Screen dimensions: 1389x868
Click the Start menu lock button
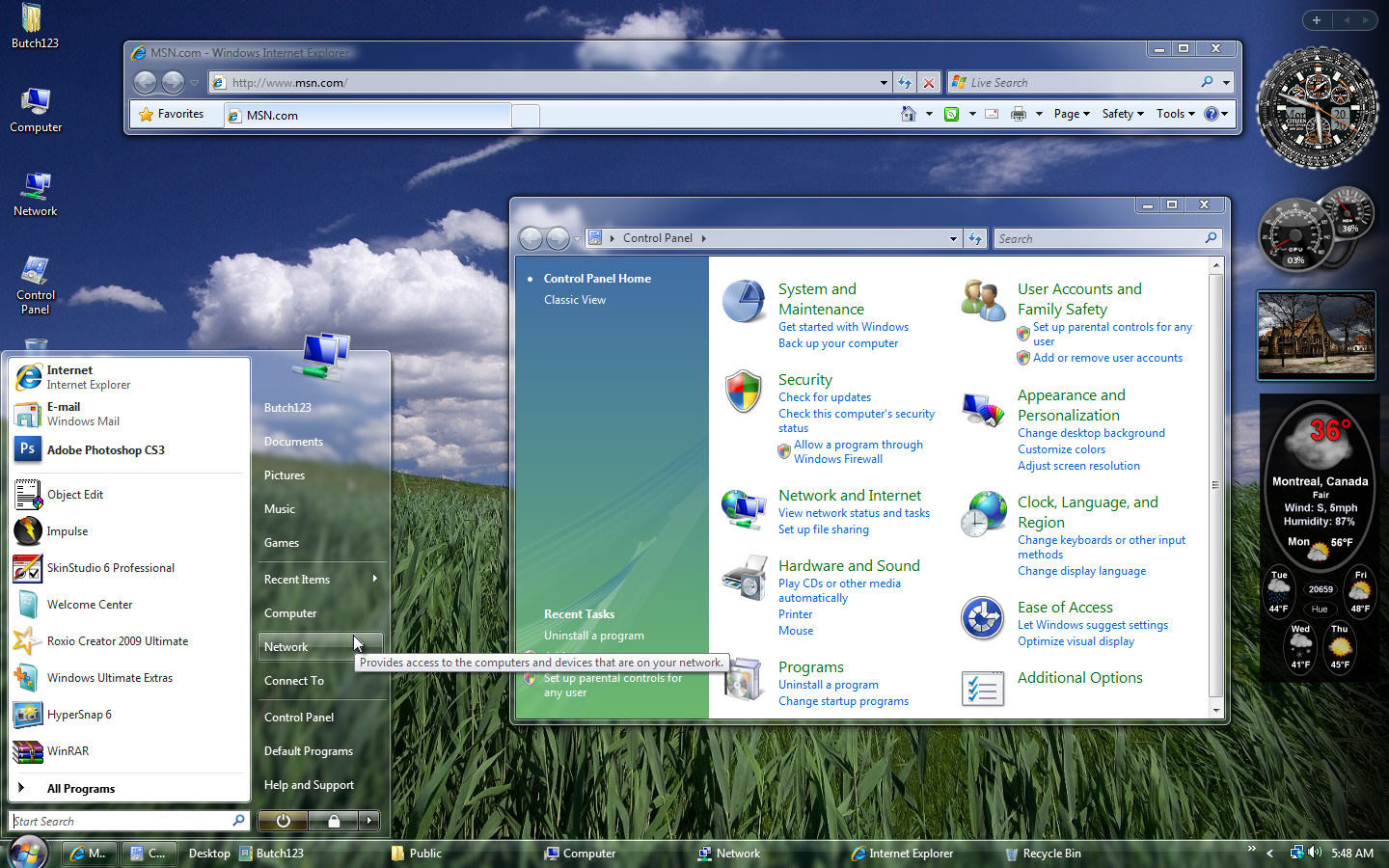(334, 821)
